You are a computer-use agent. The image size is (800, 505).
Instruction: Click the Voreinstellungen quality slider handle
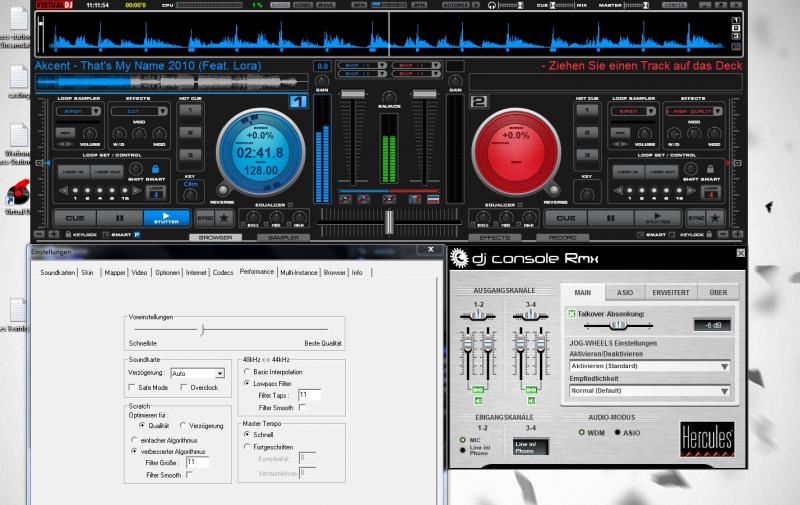click(203, 330)
